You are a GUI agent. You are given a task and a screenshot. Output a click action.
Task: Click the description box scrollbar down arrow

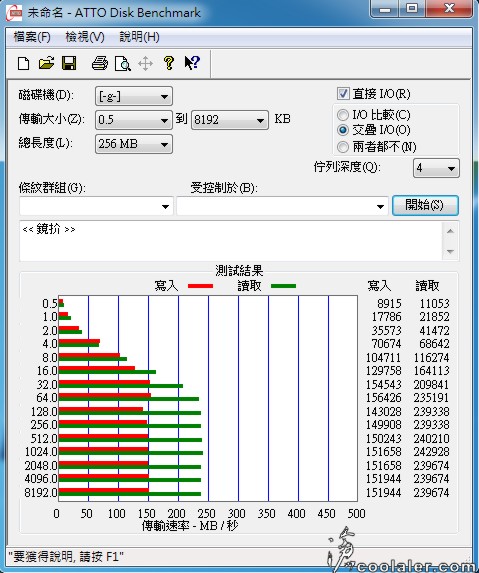[x=450, y=252]
